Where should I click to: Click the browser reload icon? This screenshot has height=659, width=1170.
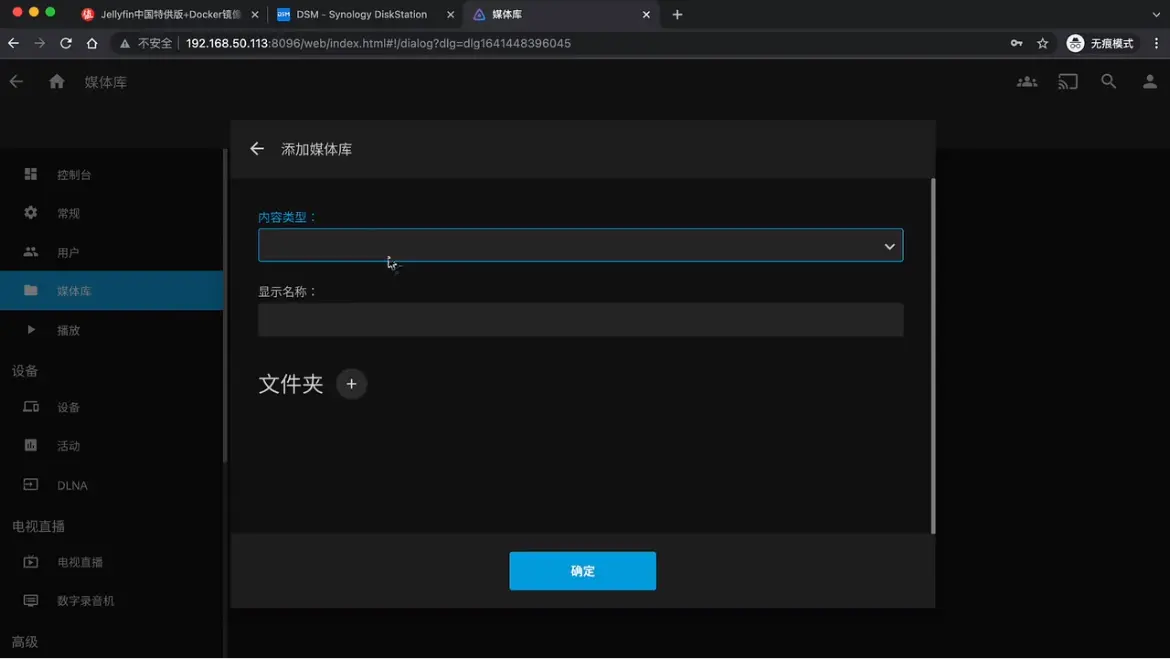[66, 43]
